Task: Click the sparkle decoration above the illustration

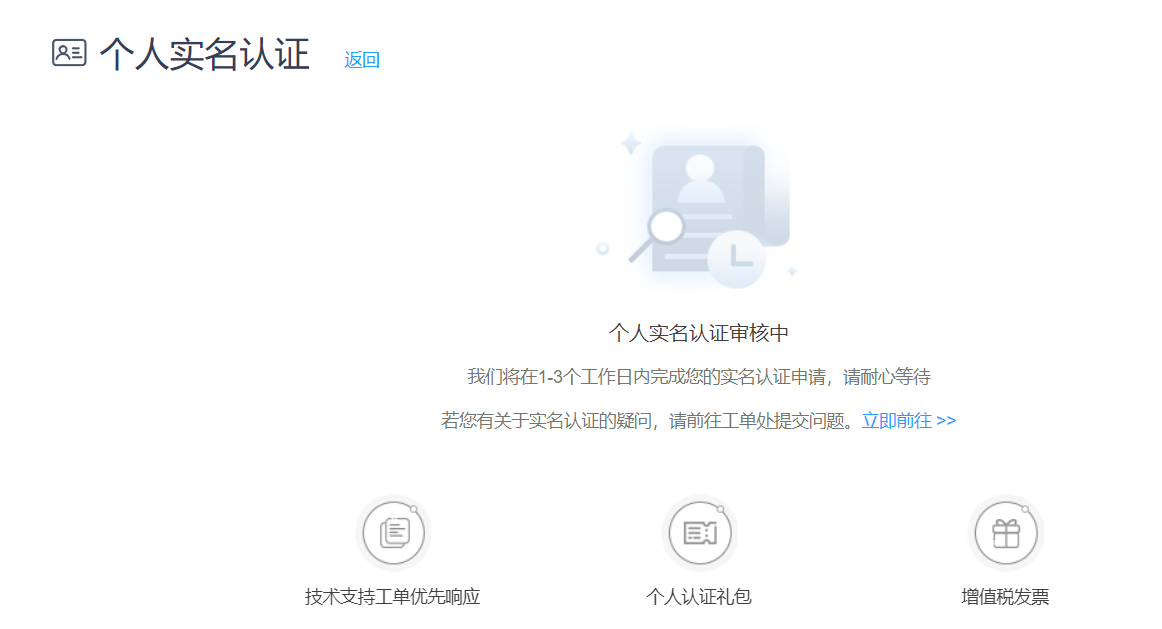Action: (x=631, y=142)
